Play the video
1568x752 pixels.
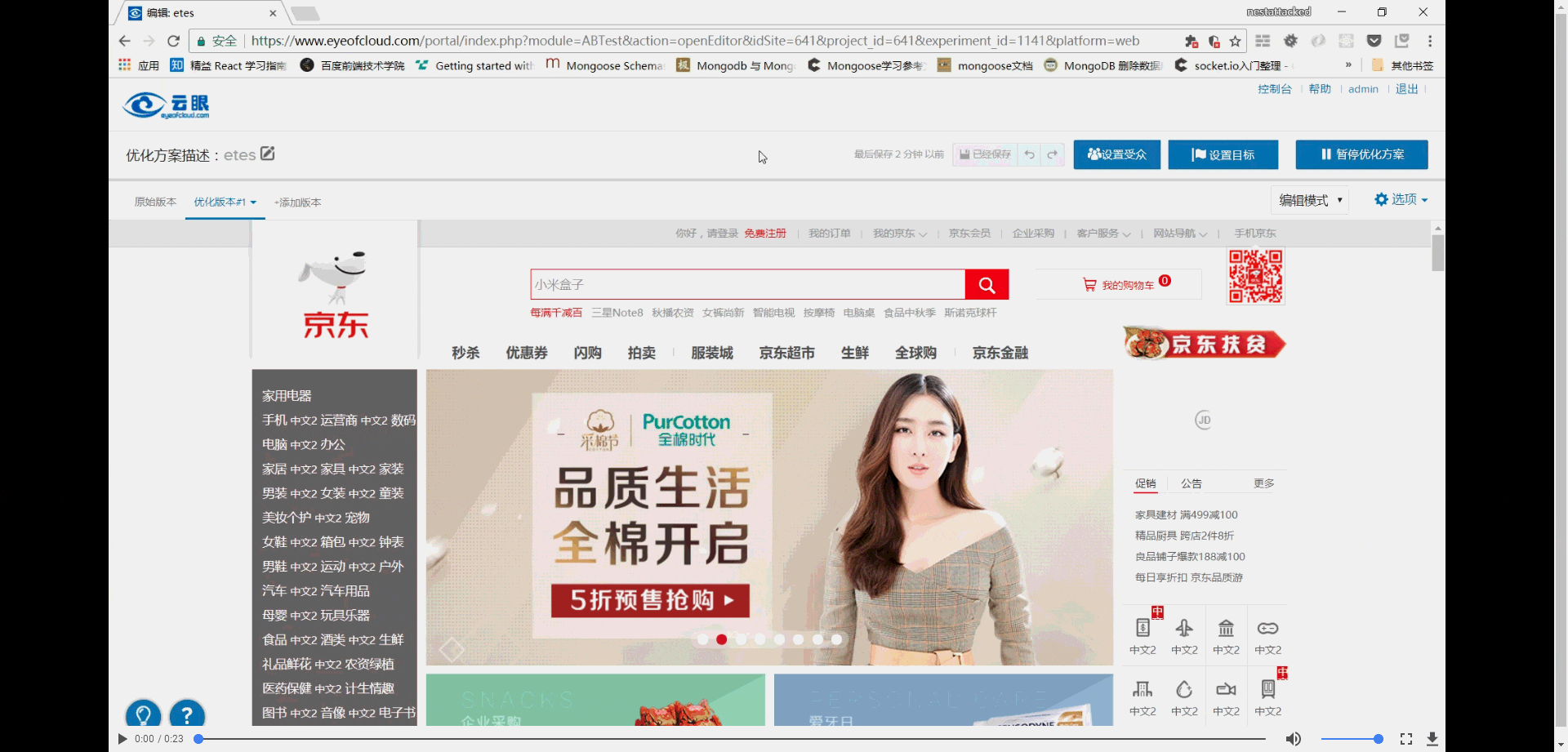pyautogui.click(x=122, y=739)
